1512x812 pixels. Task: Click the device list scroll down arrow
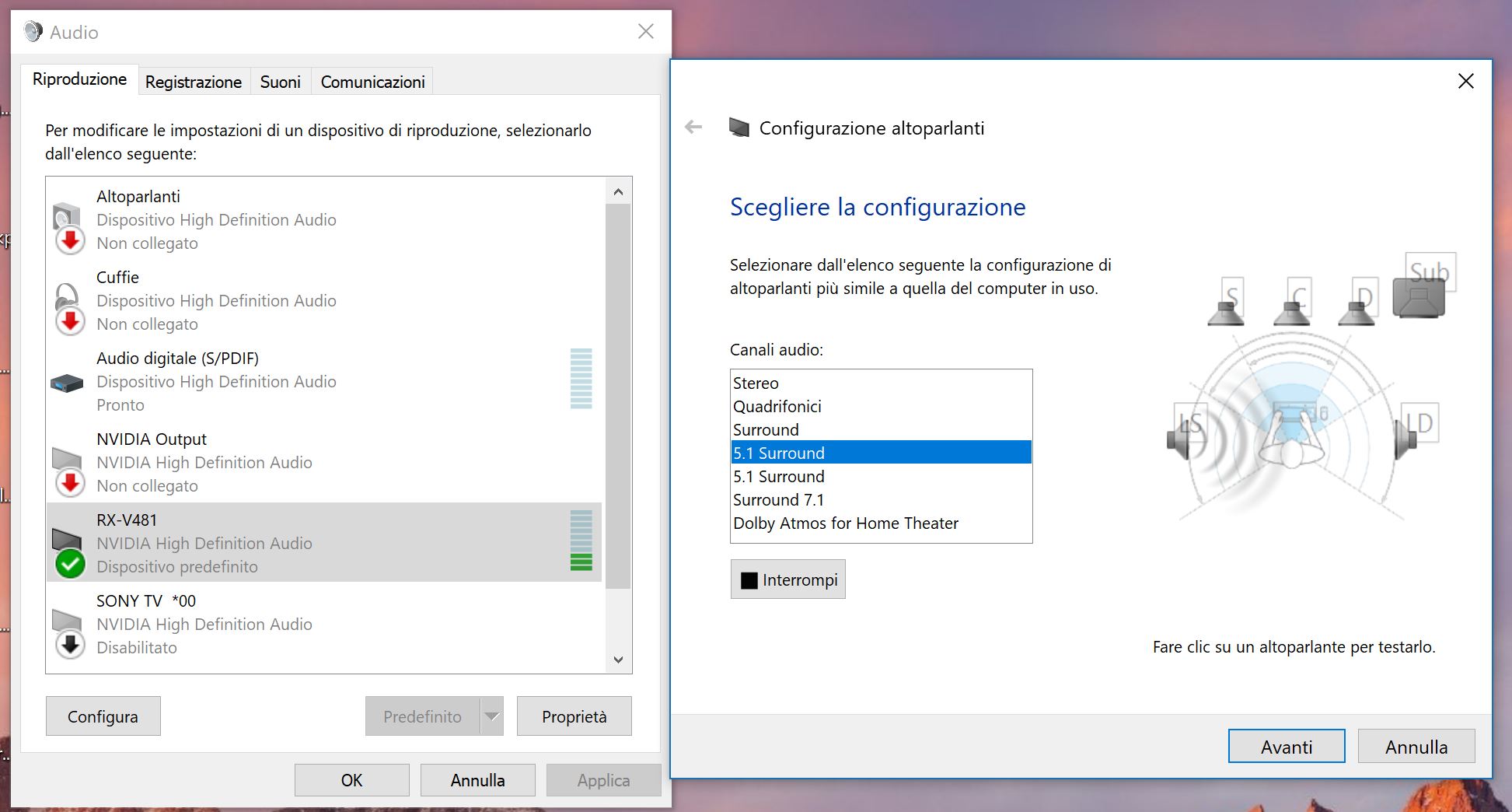coord(618,660)
